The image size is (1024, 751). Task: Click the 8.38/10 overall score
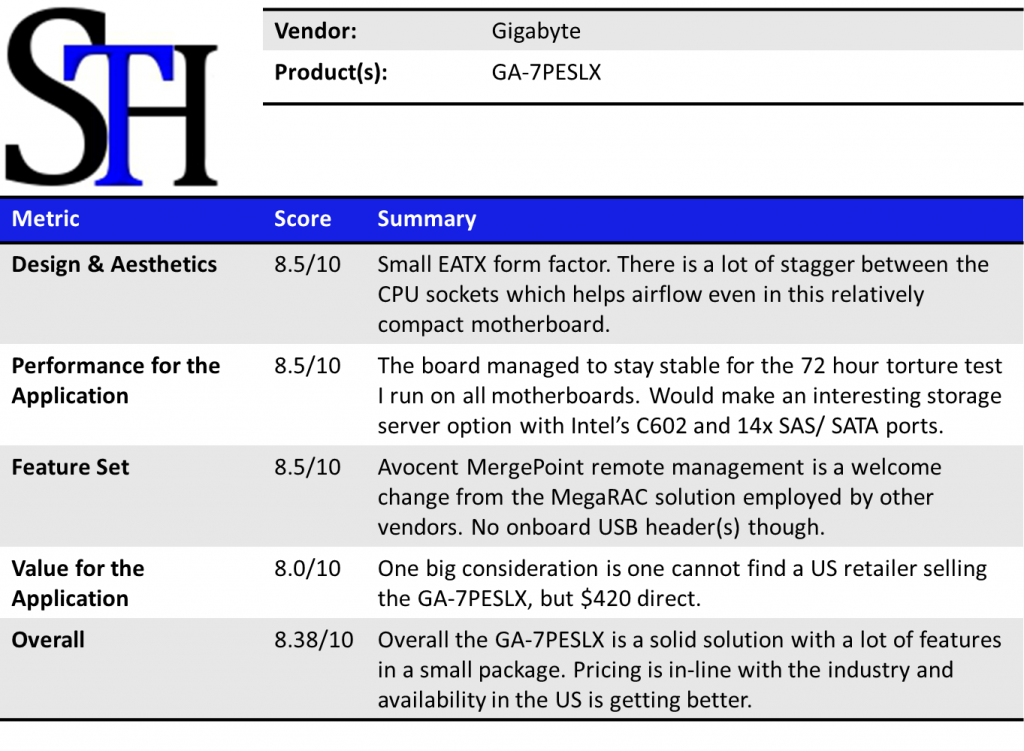[313, 640]
